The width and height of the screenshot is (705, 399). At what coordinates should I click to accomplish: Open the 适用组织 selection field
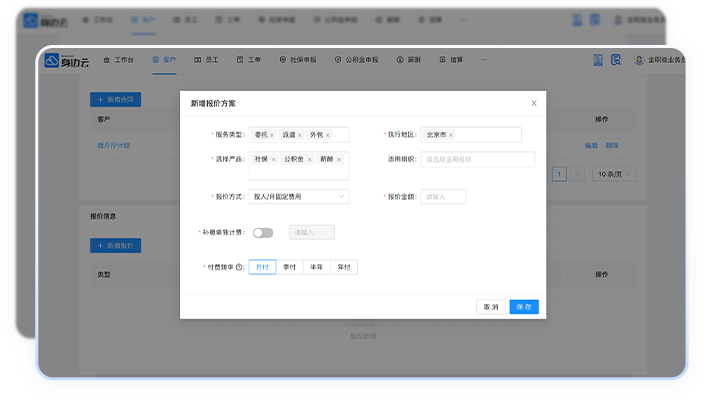pyautogui.click(x=477, y=159)
